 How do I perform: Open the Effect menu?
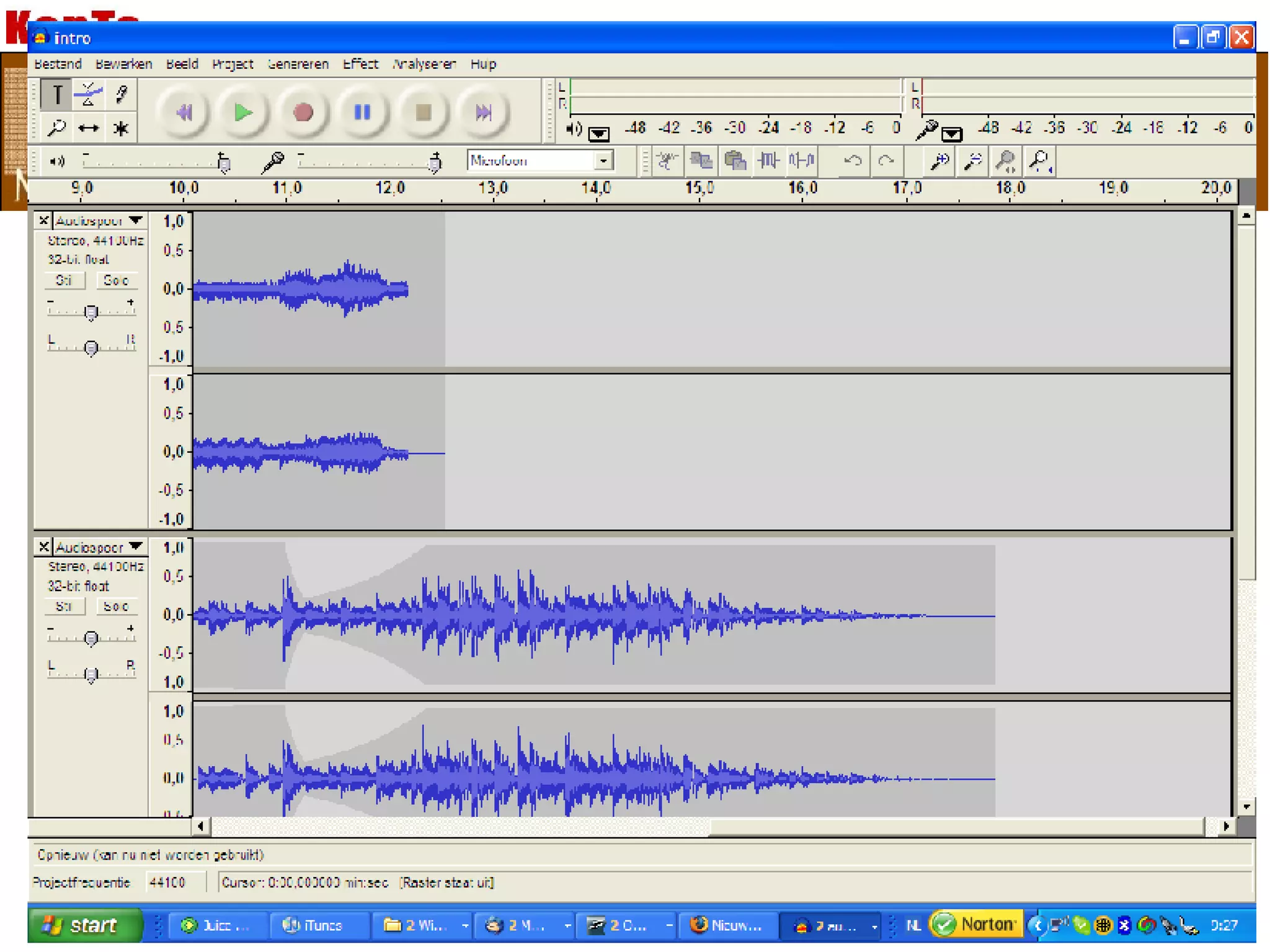pos(360,64)
